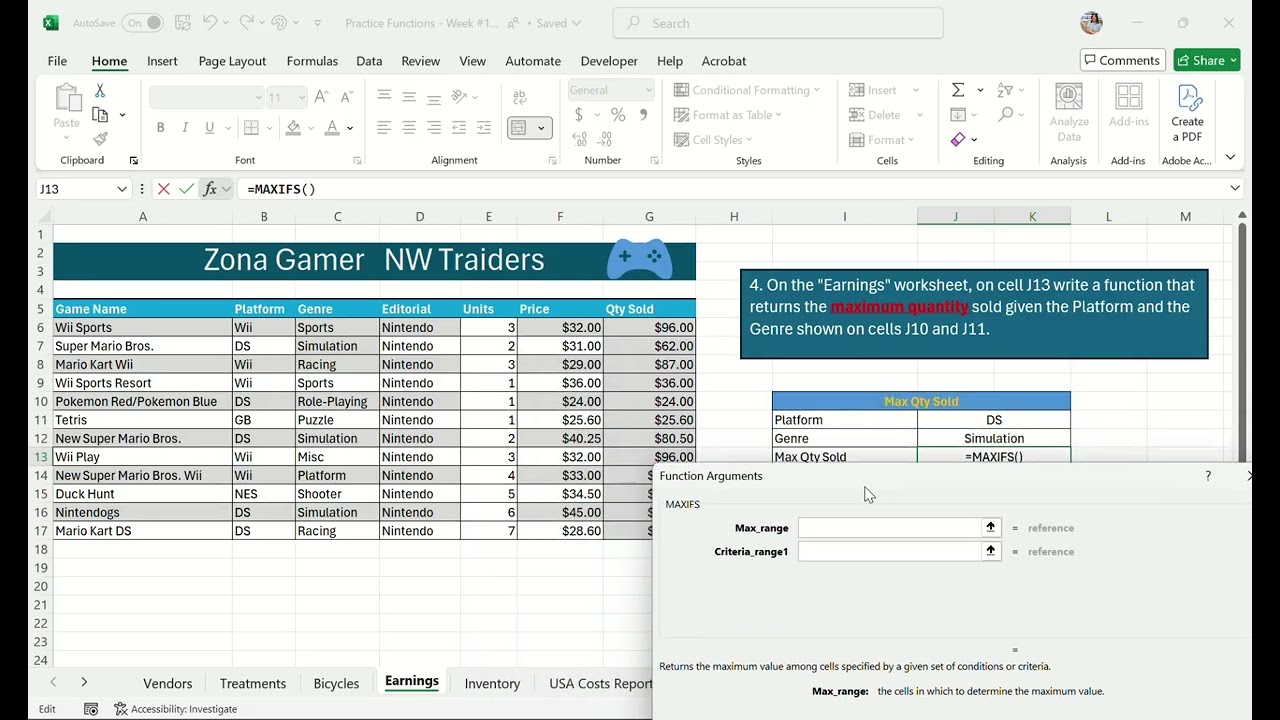Click the Save icon in title bar

coord(182,23)
